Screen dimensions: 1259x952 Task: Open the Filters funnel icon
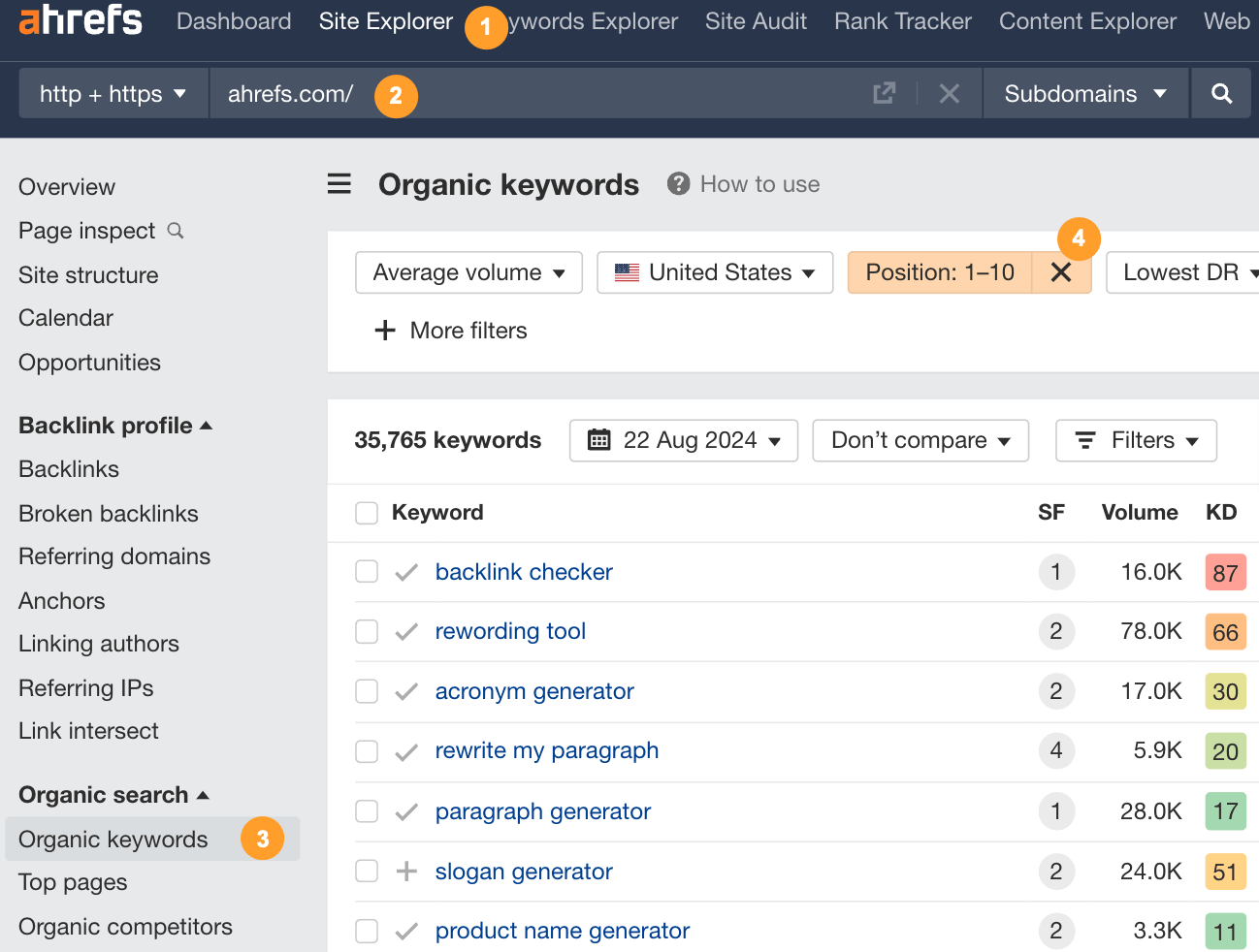[x=1084, y=440]
